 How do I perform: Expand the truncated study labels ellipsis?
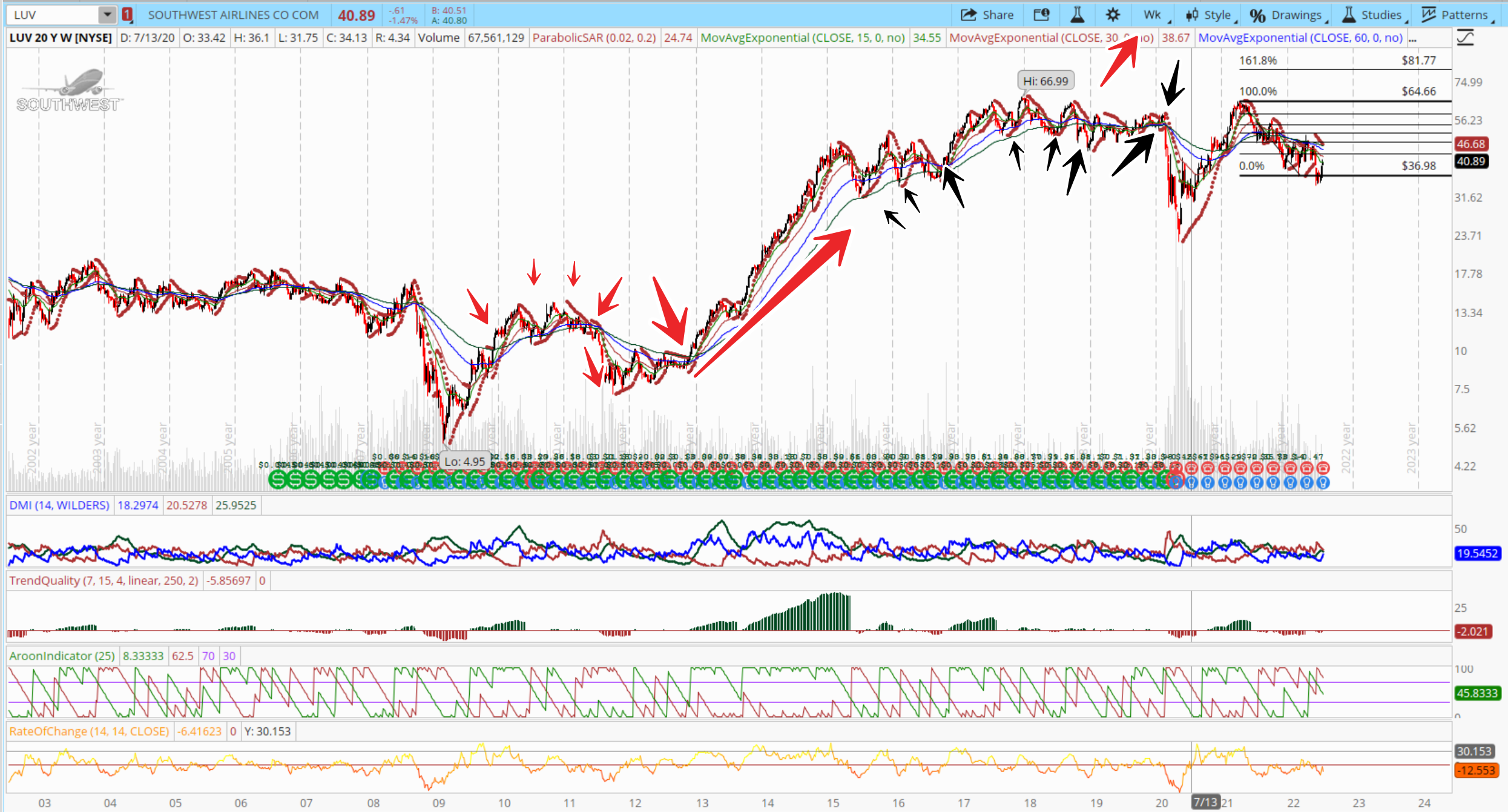(x=1412, y=38)
